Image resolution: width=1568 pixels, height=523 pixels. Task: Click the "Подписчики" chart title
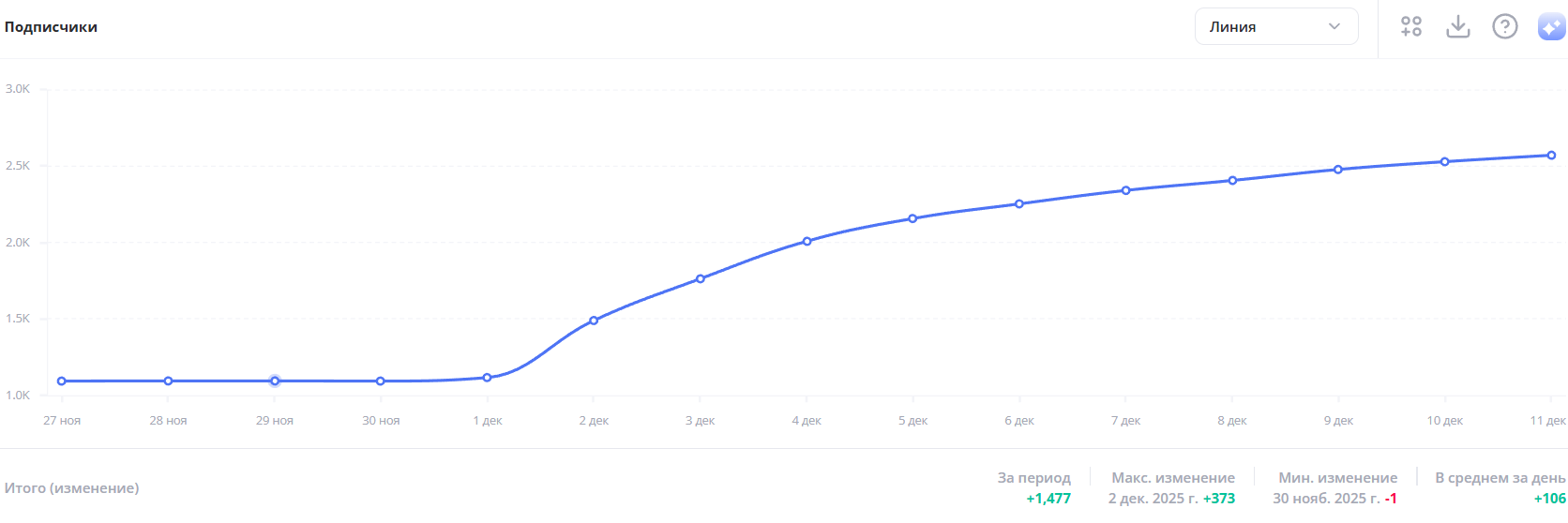pos(51,27)
